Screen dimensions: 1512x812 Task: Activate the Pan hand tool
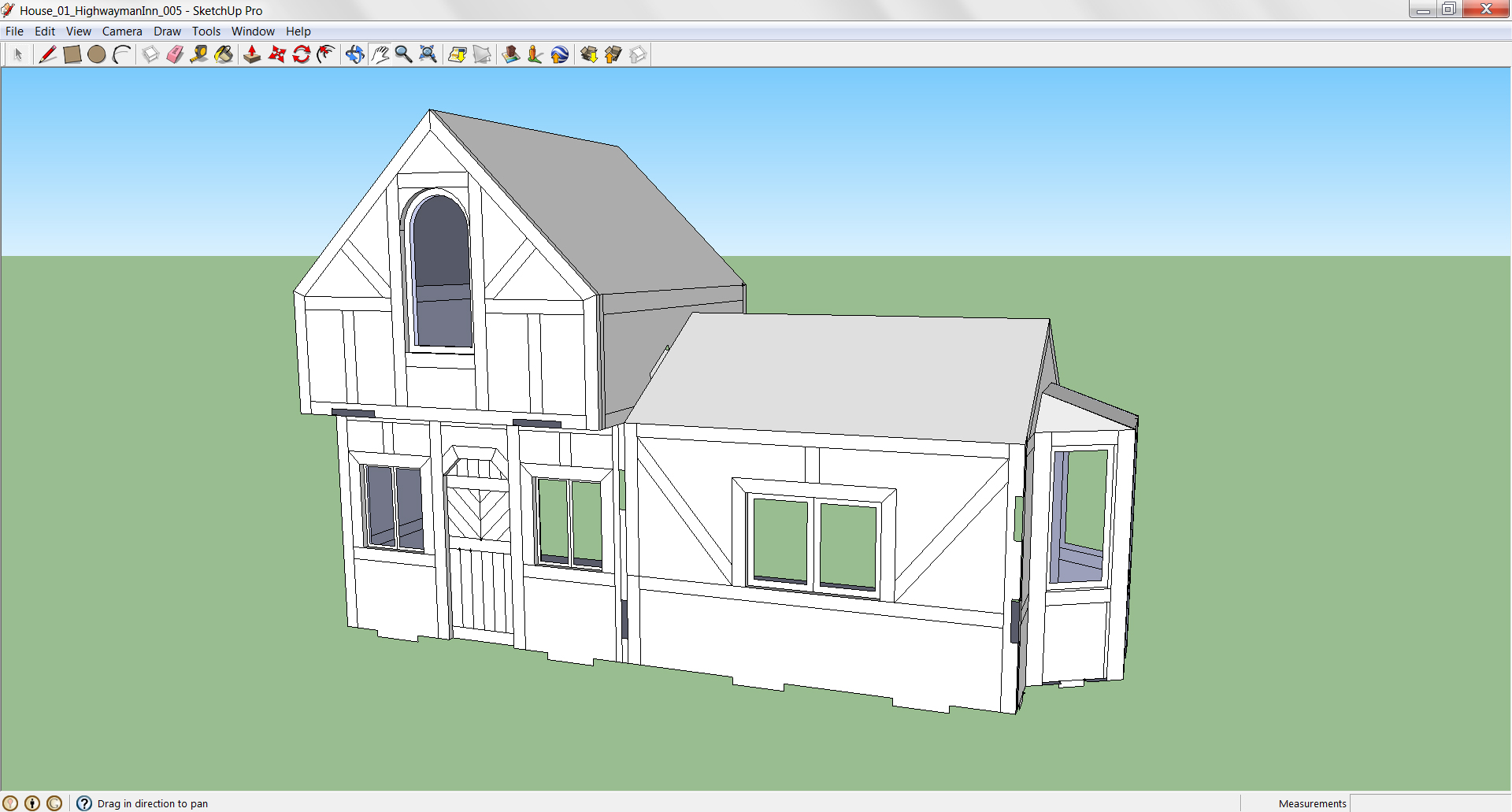(380, 54)
